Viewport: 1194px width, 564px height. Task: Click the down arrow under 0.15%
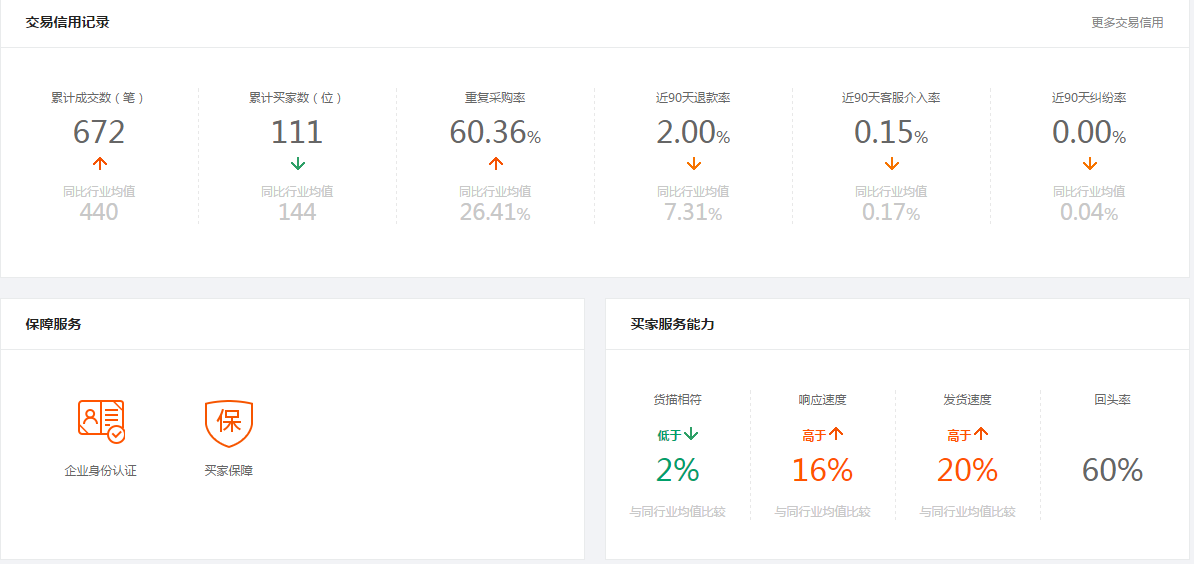[891, 164]
